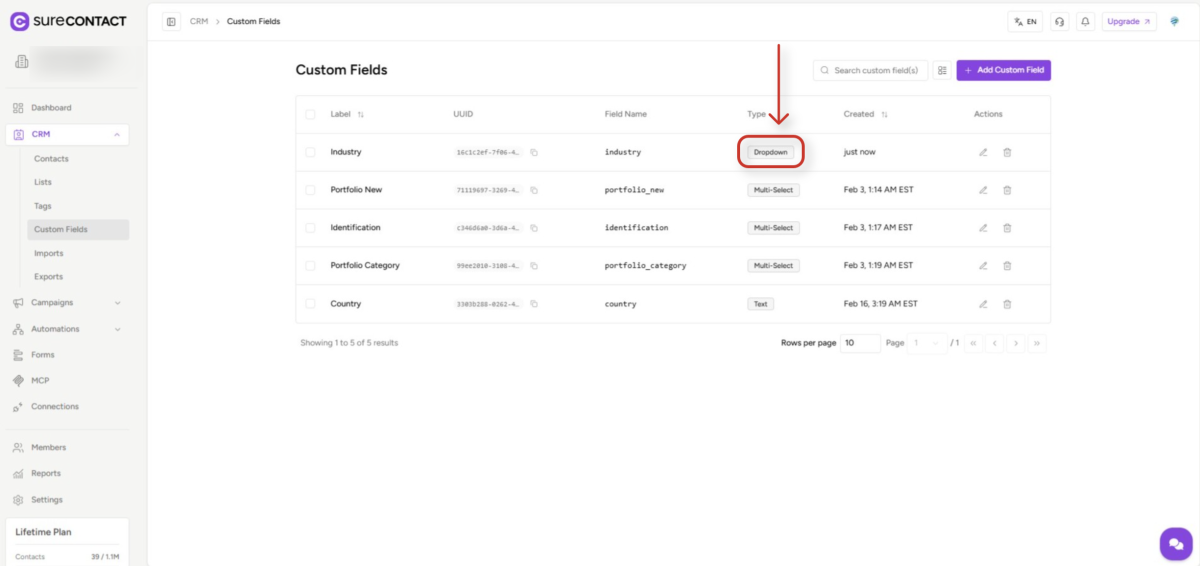Edit the Industry custom field
This screenshot has height=566, width=1200.
[x=983, y=152]
